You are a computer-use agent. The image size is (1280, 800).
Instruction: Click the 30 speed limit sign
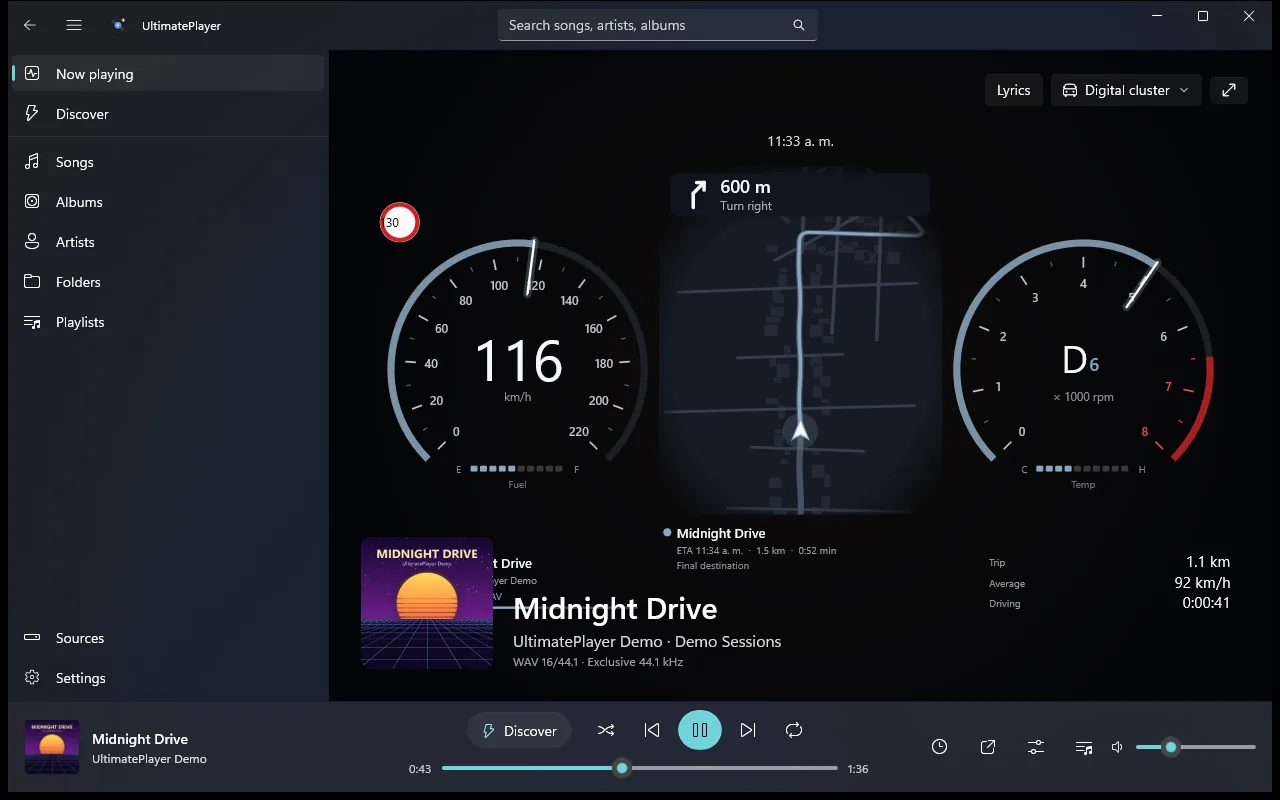(399, 222)
